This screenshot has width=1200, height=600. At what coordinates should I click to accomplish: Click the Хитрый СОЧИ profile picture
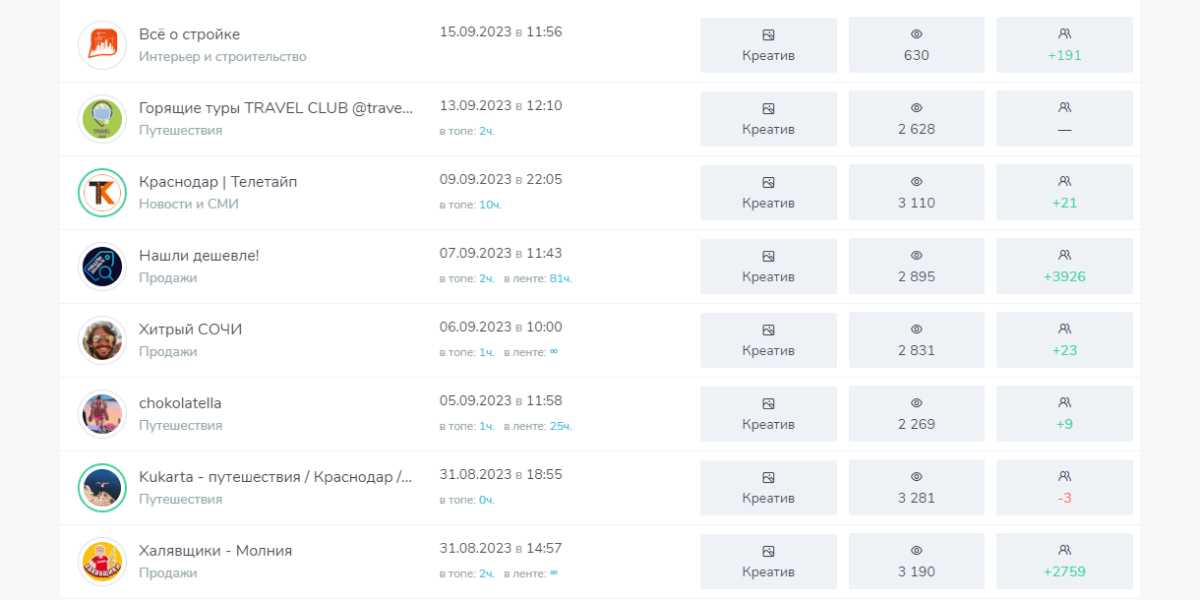coord(102,341)
